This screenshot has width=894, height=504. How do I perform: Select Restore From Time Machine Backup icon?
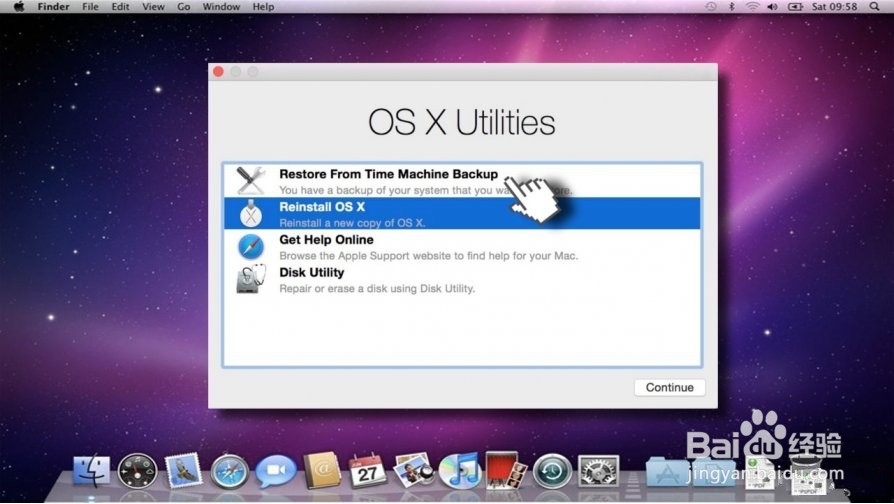coord(250,180)
